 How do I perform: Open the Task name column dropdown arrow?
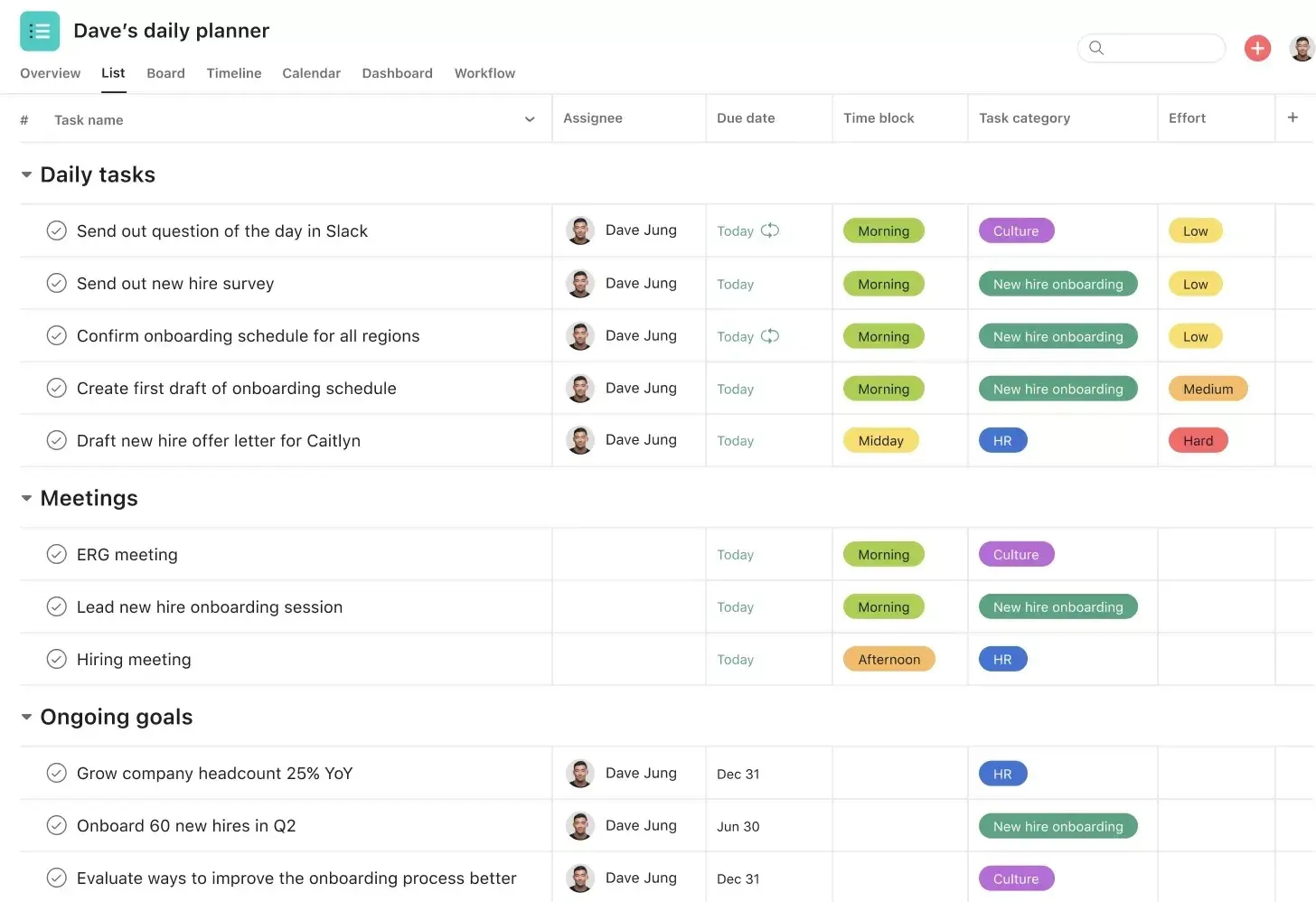(530, 119)
